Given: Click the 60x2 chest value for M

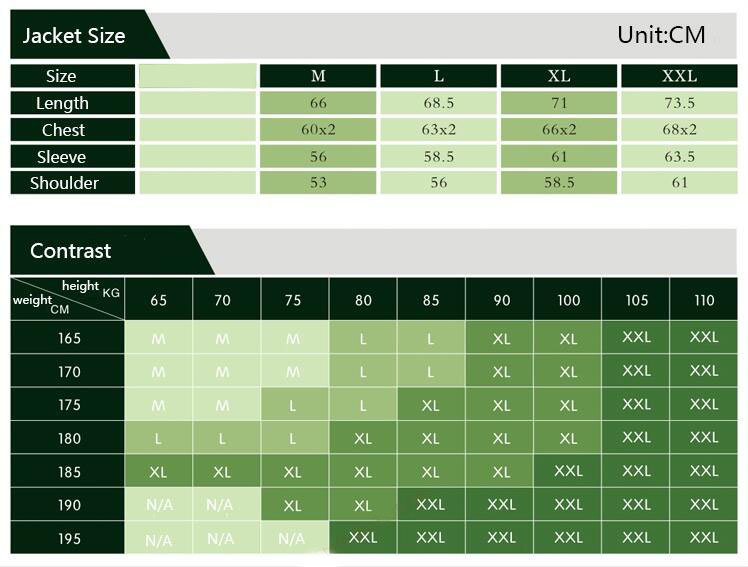Looking at the screenshot, I should tap(318, 130).
